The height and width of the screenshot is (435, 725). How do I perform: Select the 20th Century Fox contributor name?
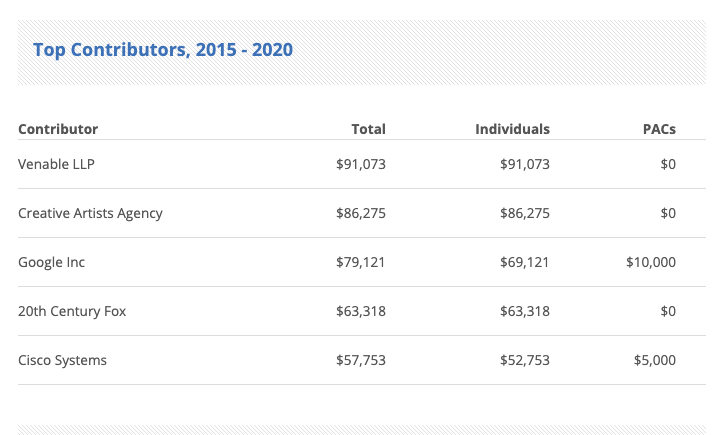pos(72,311)
